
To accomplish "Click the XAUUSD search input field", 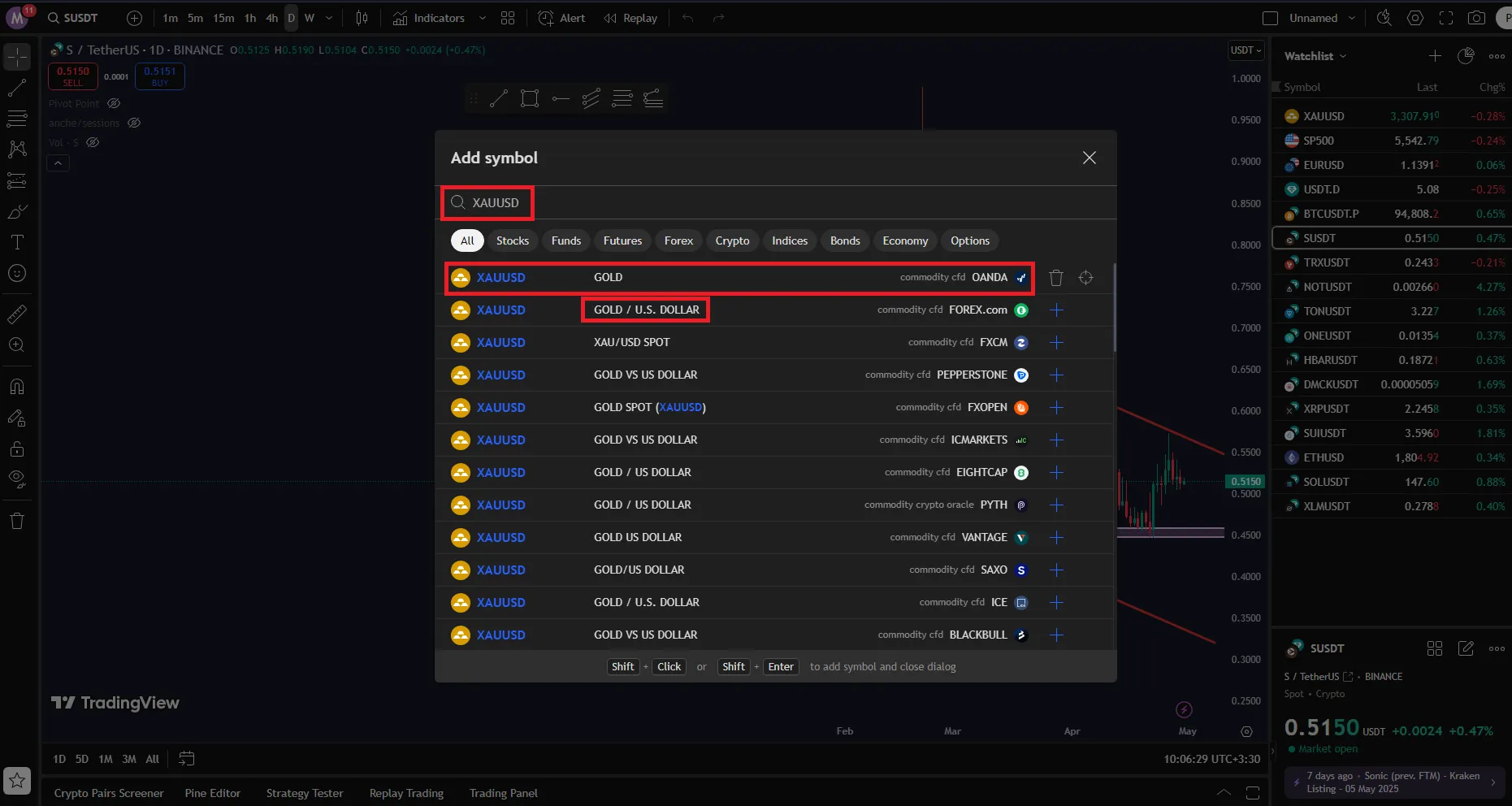I will point(496,203).
